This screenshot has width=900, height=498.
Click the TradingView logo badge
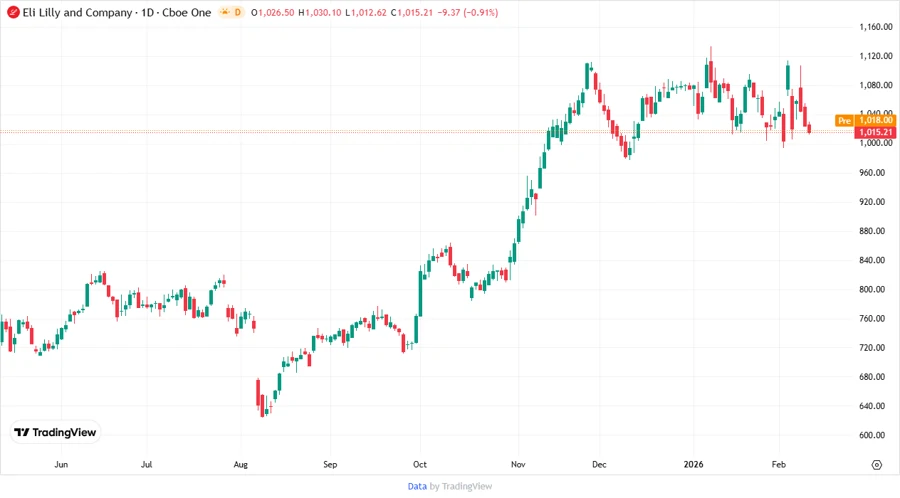click(56, 432)
